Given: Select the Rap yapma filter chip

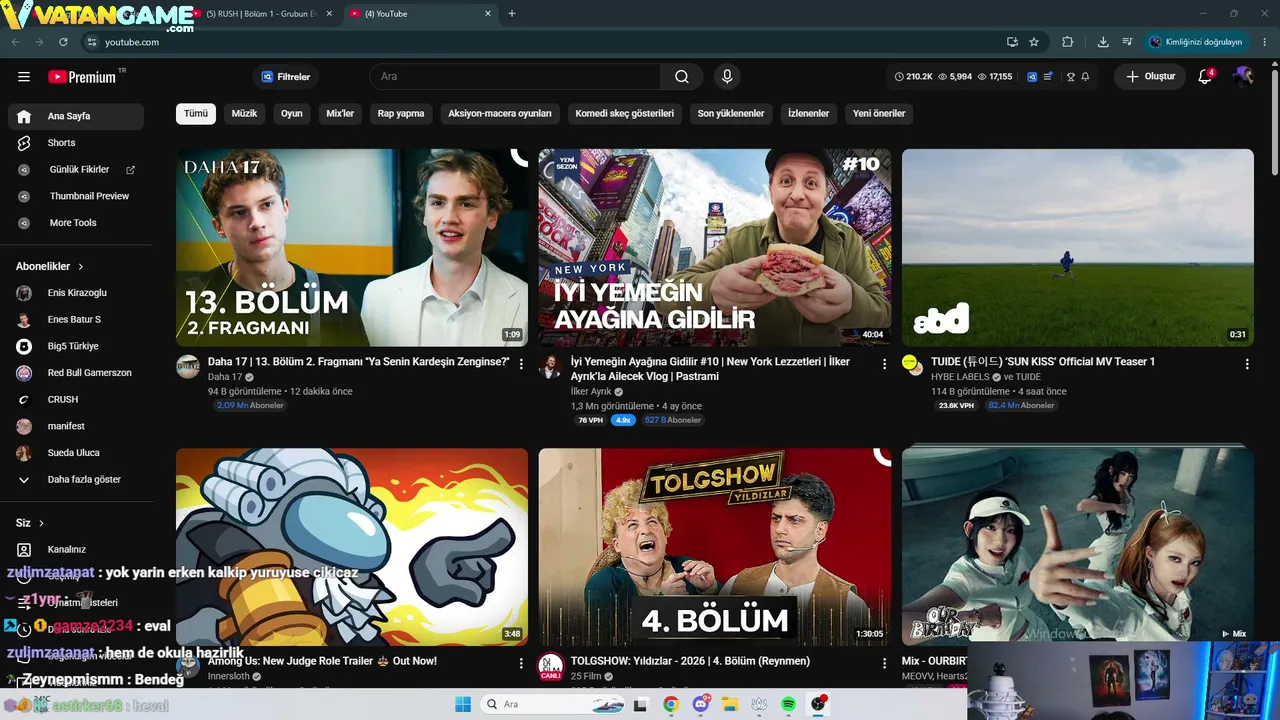Looking at the screenshot, I should [x=401, y=114].
